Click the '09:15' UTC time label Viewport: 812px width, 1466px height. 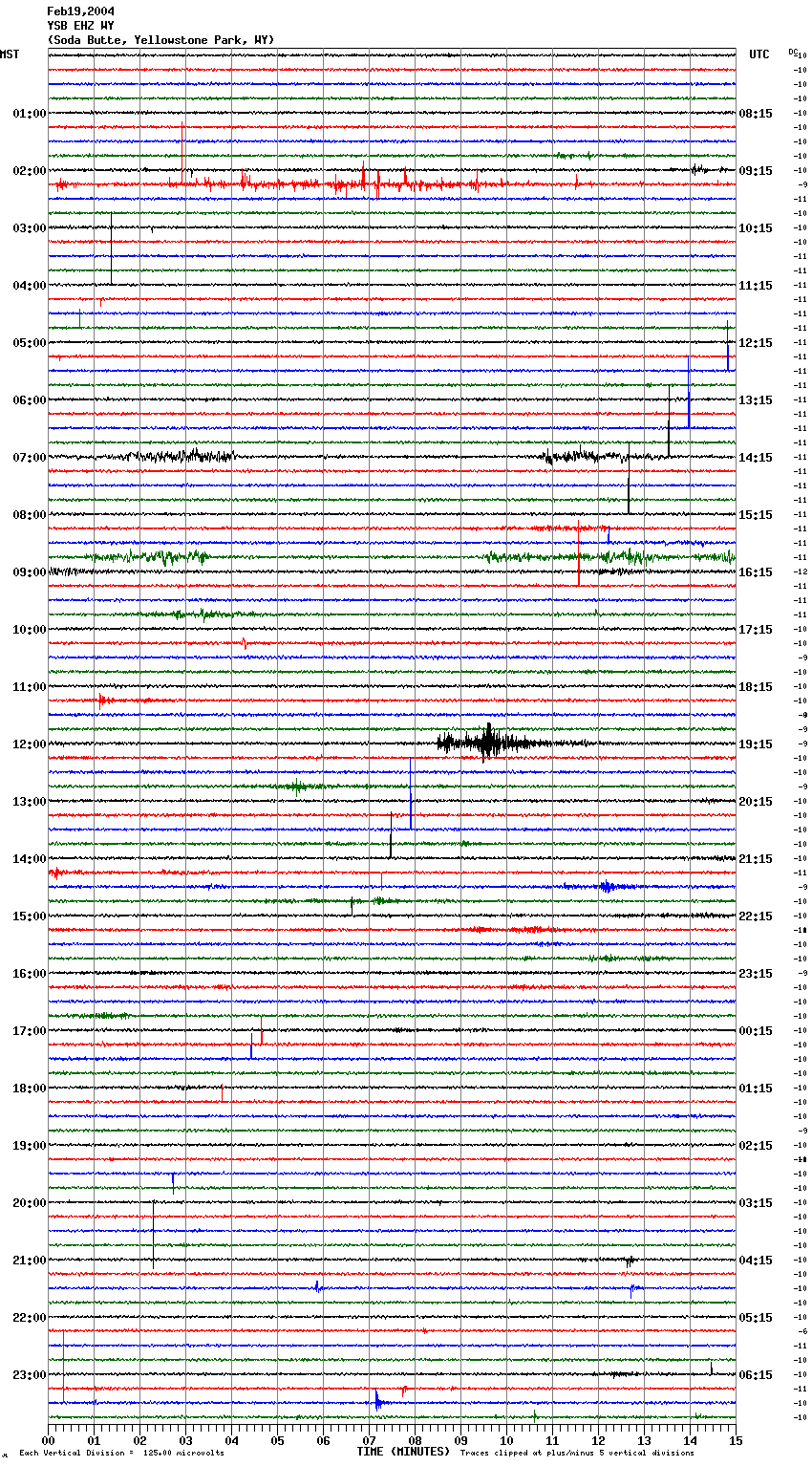756,171
